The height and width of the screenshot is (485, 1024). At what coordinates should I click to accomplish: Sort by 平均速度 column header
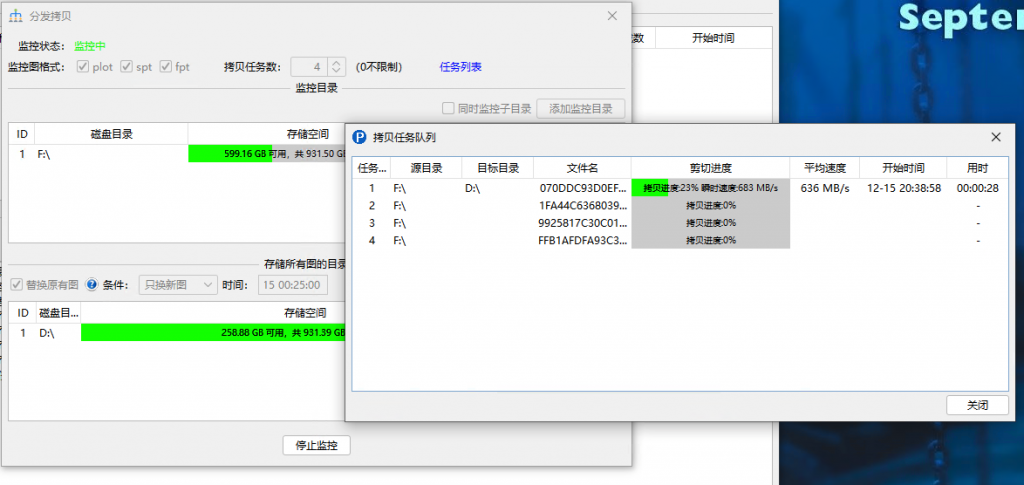click(x=825, y=168)
